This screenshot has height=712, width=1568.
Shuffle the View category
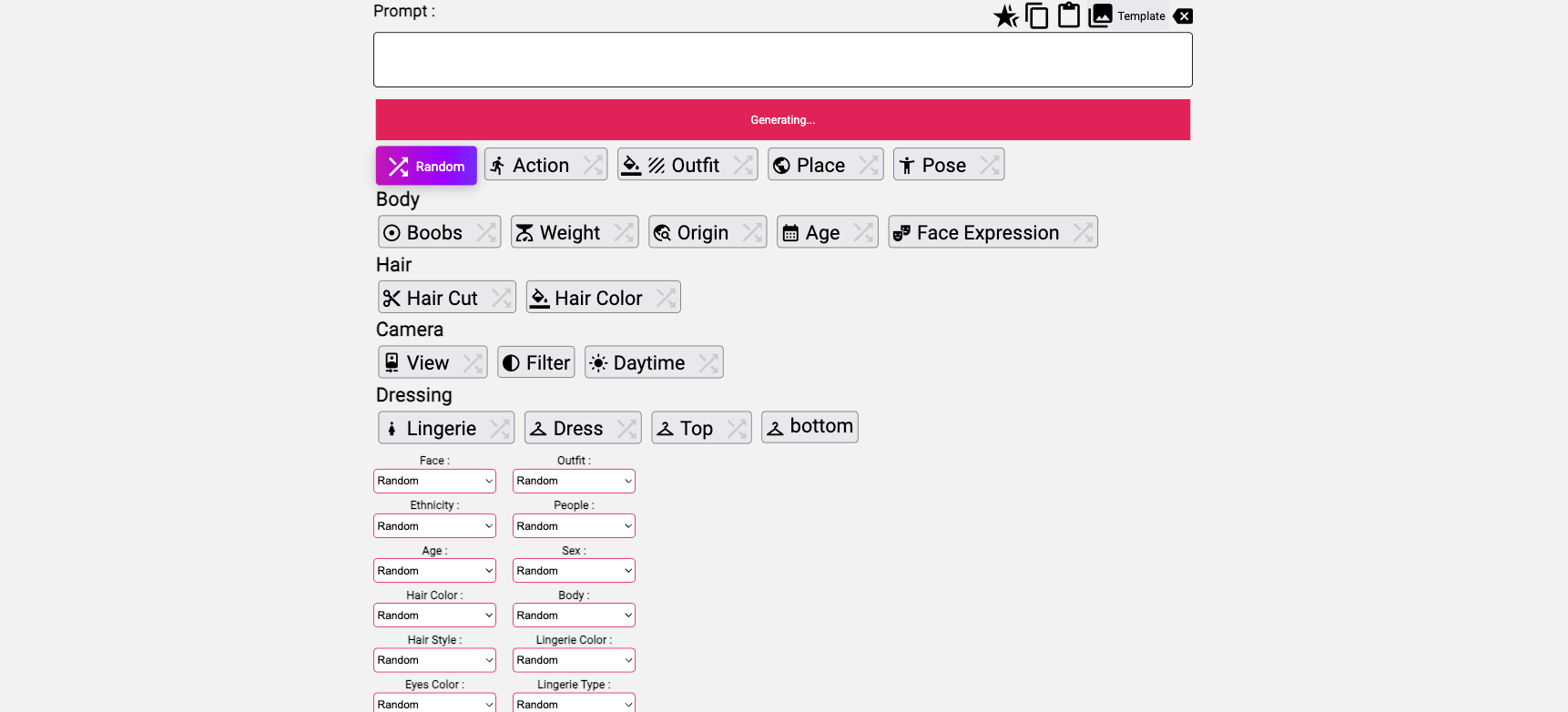(473, 362)
